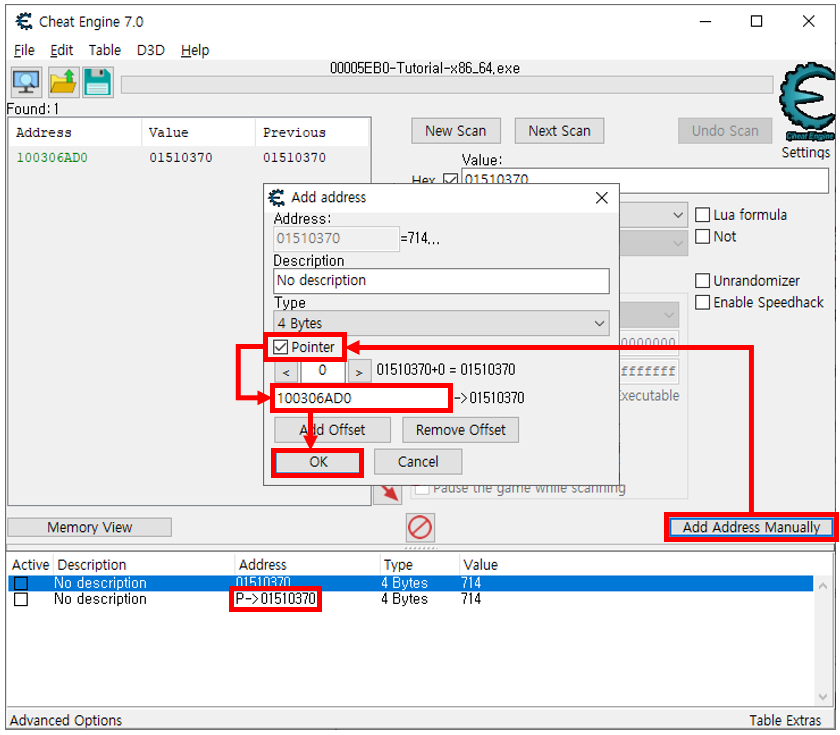
Task: Click the open folder load table icon
Action: click(x=63, y=82)
